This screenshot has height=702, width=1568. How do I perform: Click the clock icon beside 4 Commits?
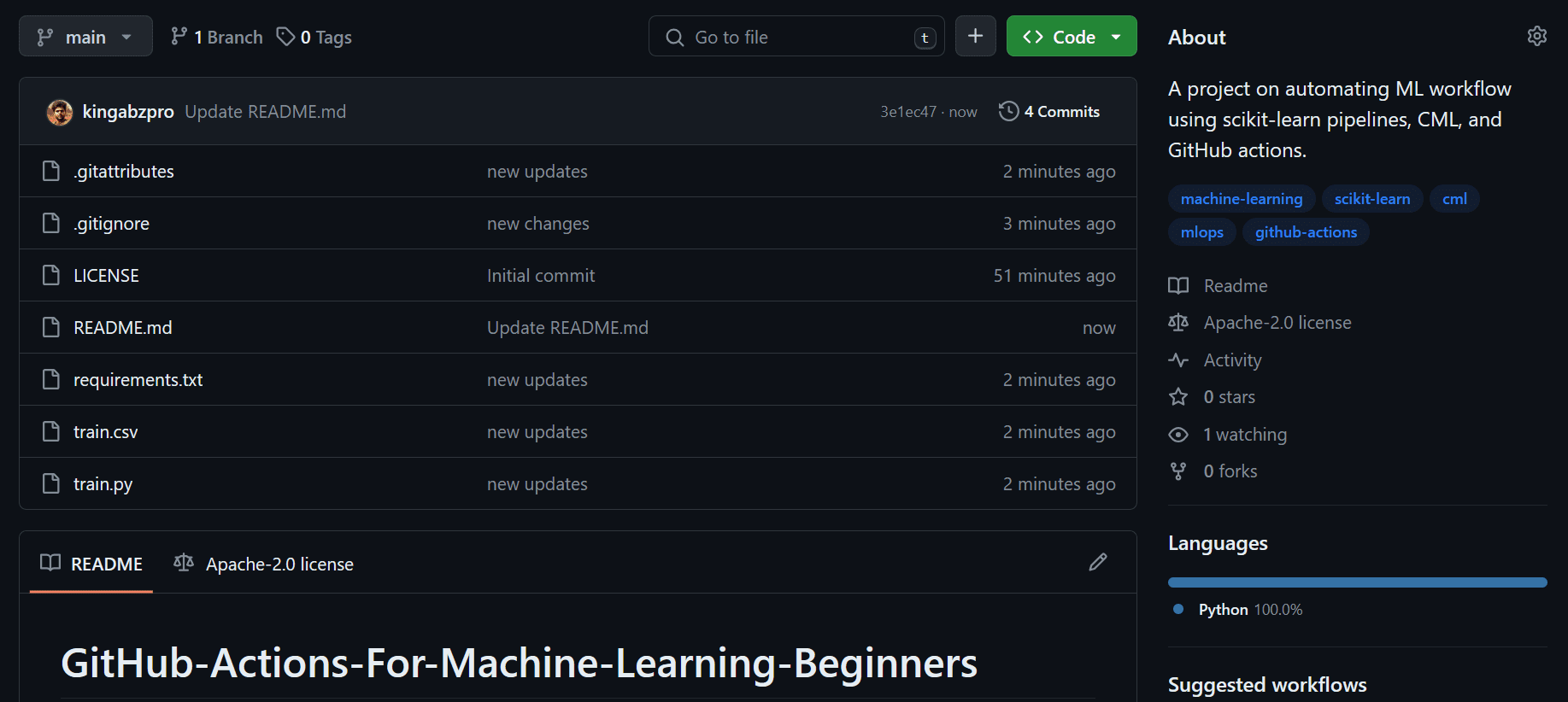tap(1008, 111)
